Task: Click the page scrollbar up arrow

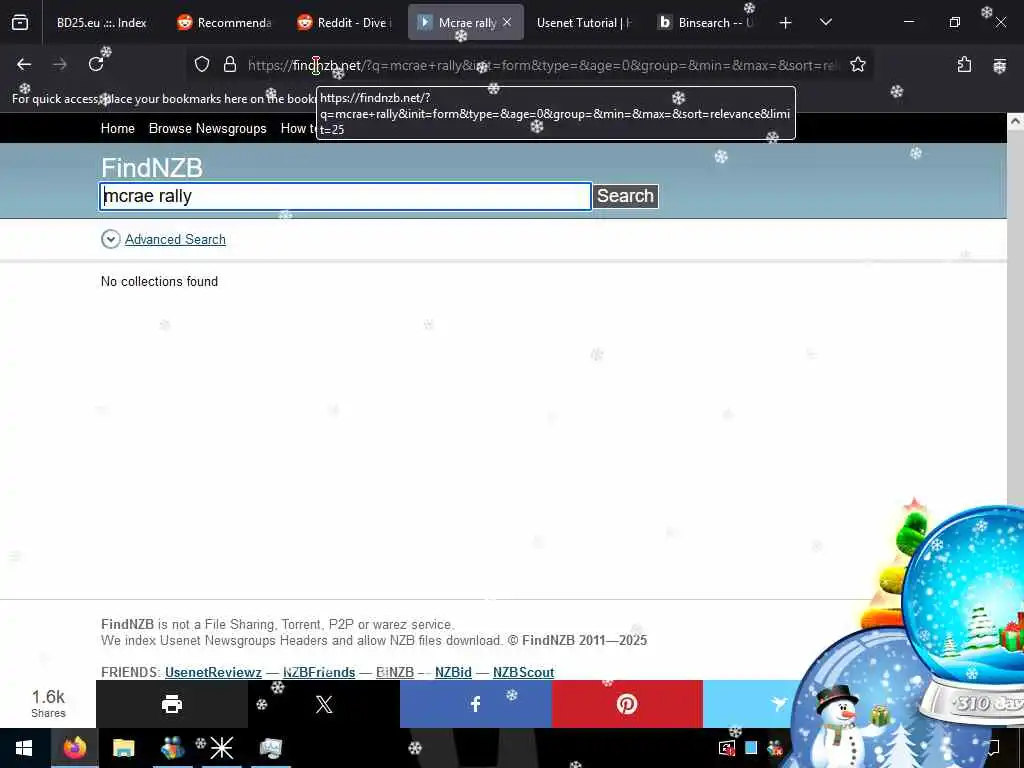Action: pos(1015,121)
